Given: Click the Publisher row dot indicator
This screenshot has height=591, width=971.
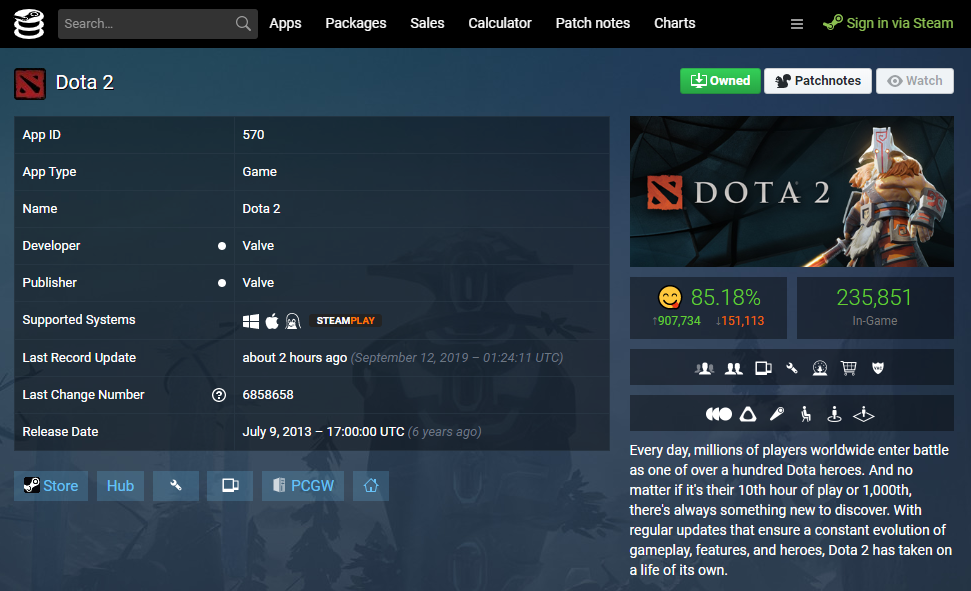Looking at the screenshot, I should 222,283.
